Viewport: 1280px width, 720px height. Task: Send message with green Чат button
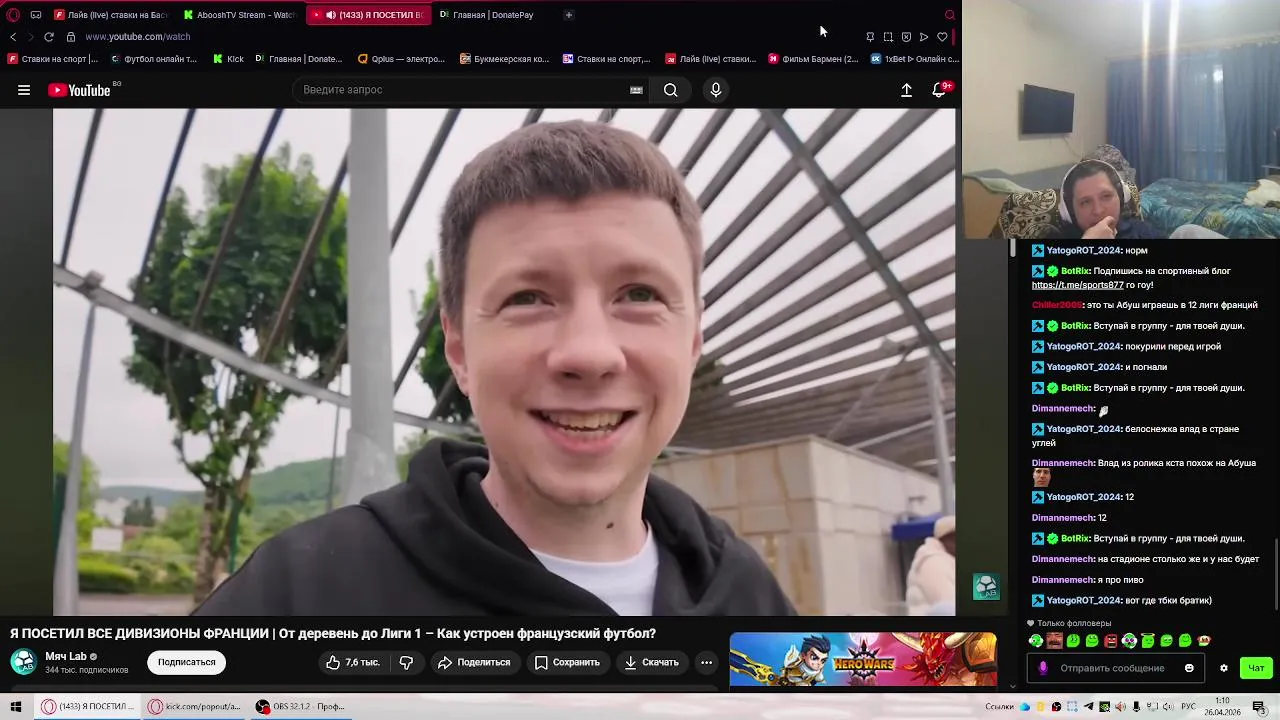click(1256, 668)
